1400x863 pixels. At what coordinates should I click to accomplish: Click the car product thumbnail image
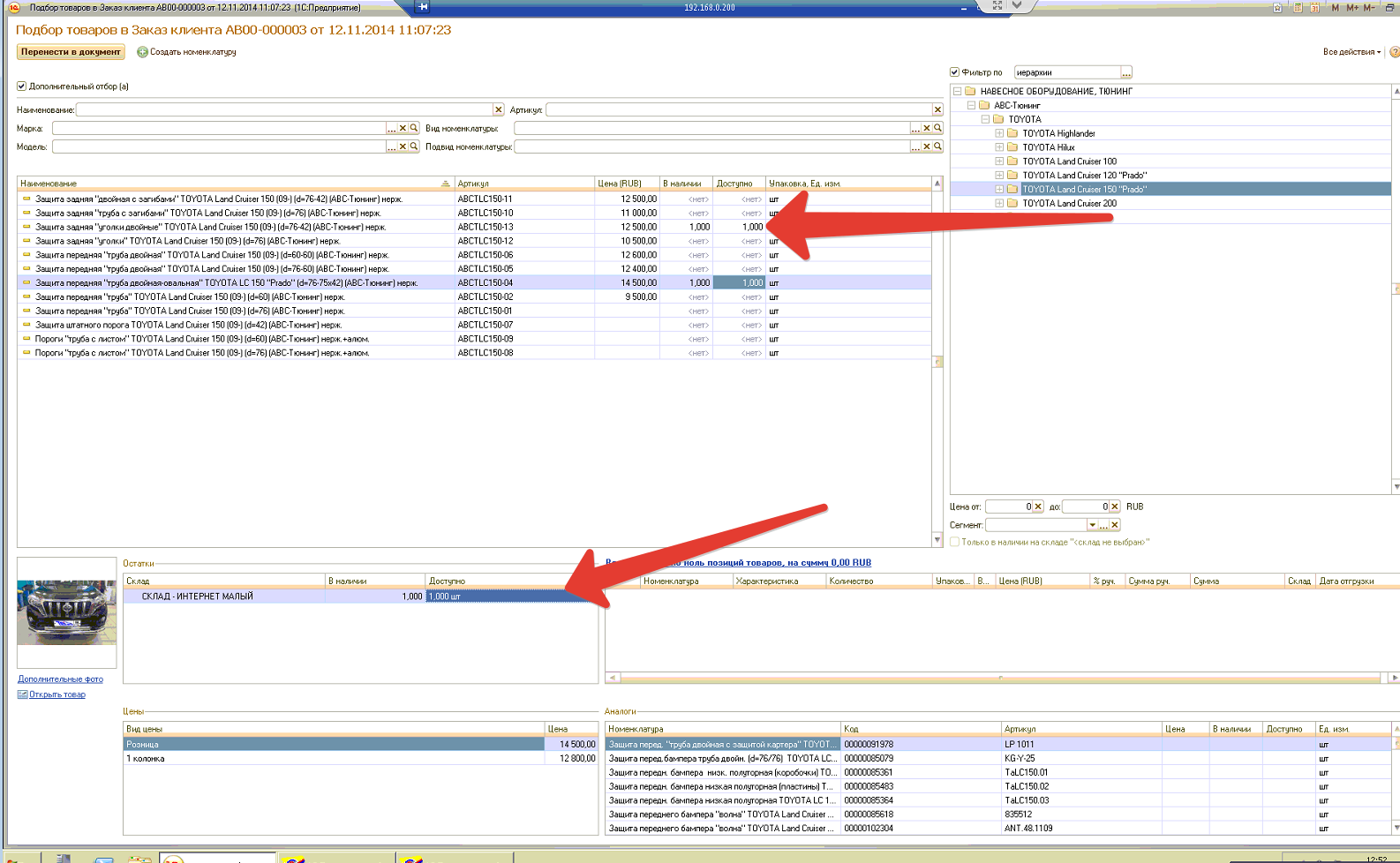(66, 612)
